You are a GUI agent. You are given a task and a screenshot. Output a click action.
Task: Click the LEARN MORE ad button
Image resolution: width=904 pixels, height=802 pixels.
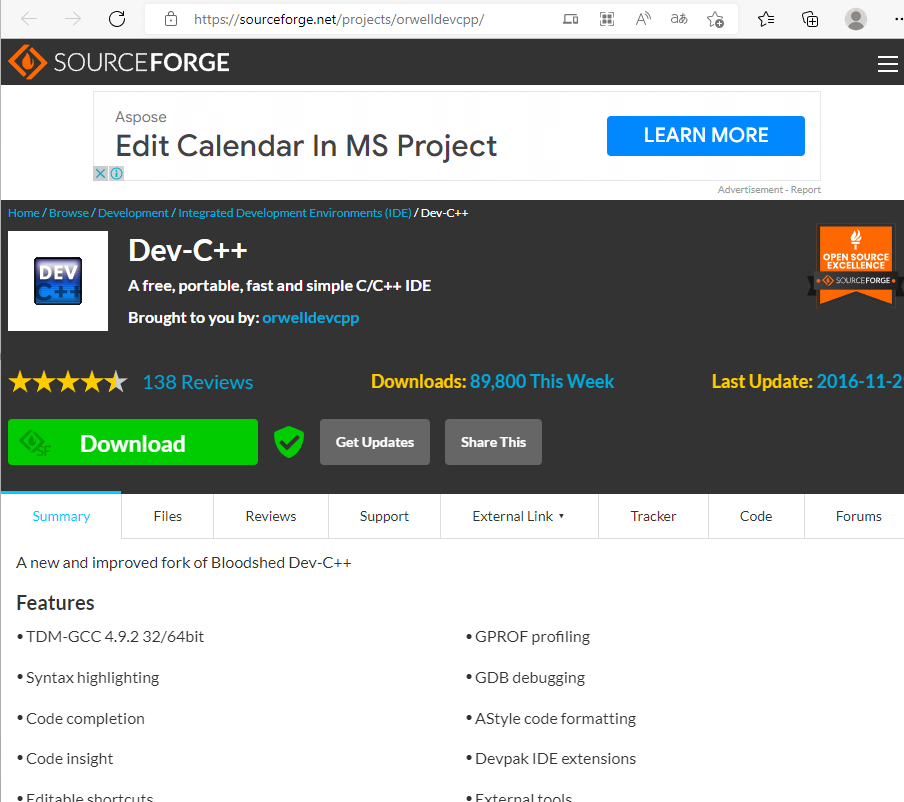point(706,135)
